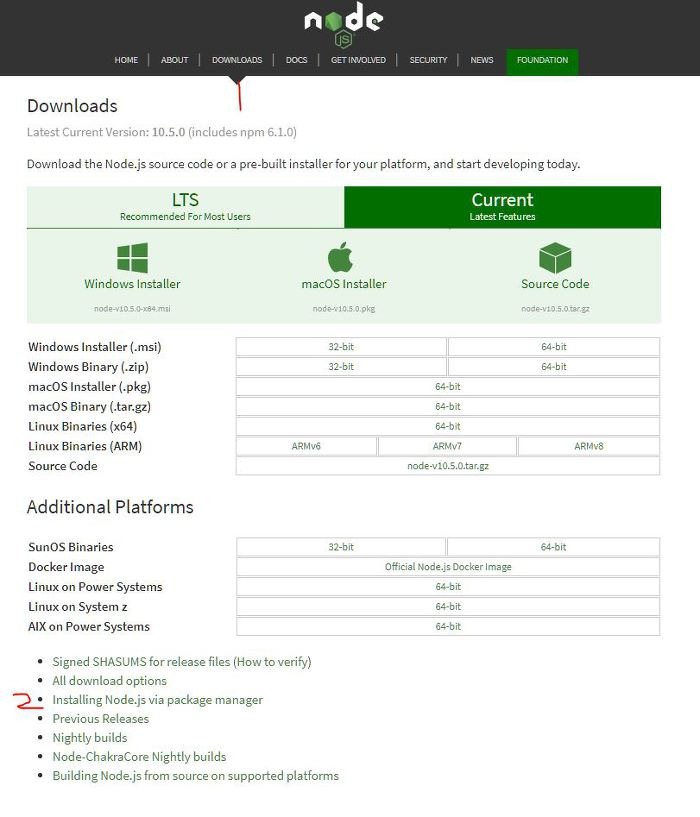Download Linux ARMv6 binary
This screenshot has width=700, height=817.
point(306,446)
